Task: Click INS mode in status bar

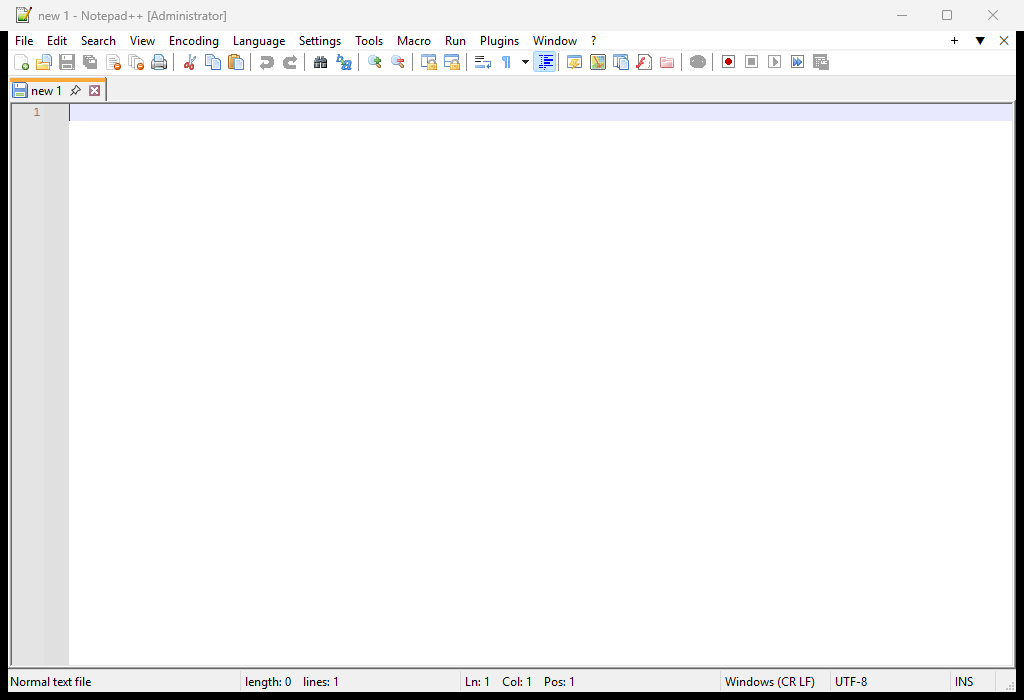Action: (x=964, y=682)
